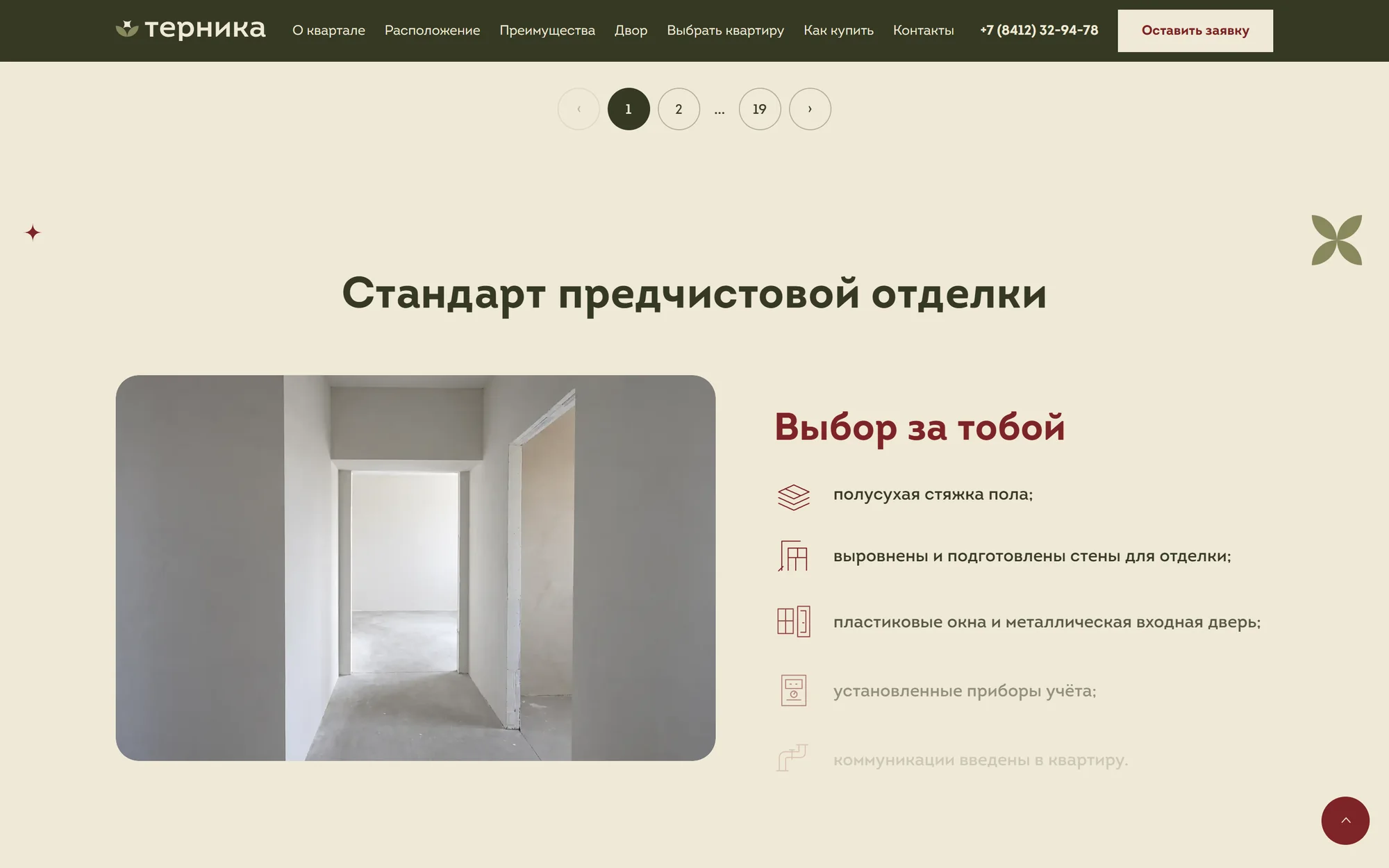This screenshot has height=868, width=1389.
Task: Select text пластиковые окна и металлическая входная дверь
Action: point(1047,622)
